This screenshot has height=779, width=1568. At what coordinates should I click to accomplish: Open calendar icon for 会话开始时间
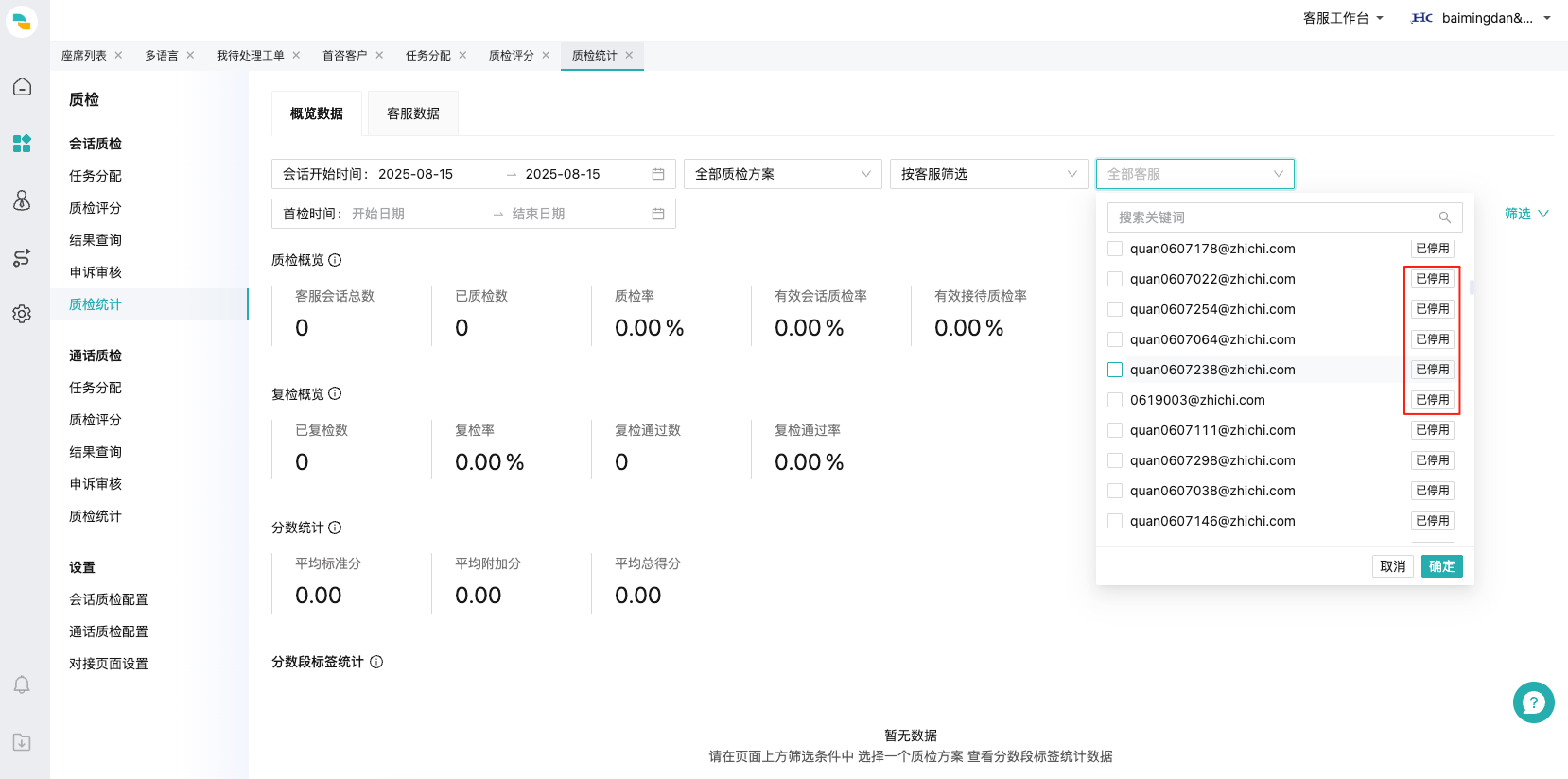(x=658, y=174)
